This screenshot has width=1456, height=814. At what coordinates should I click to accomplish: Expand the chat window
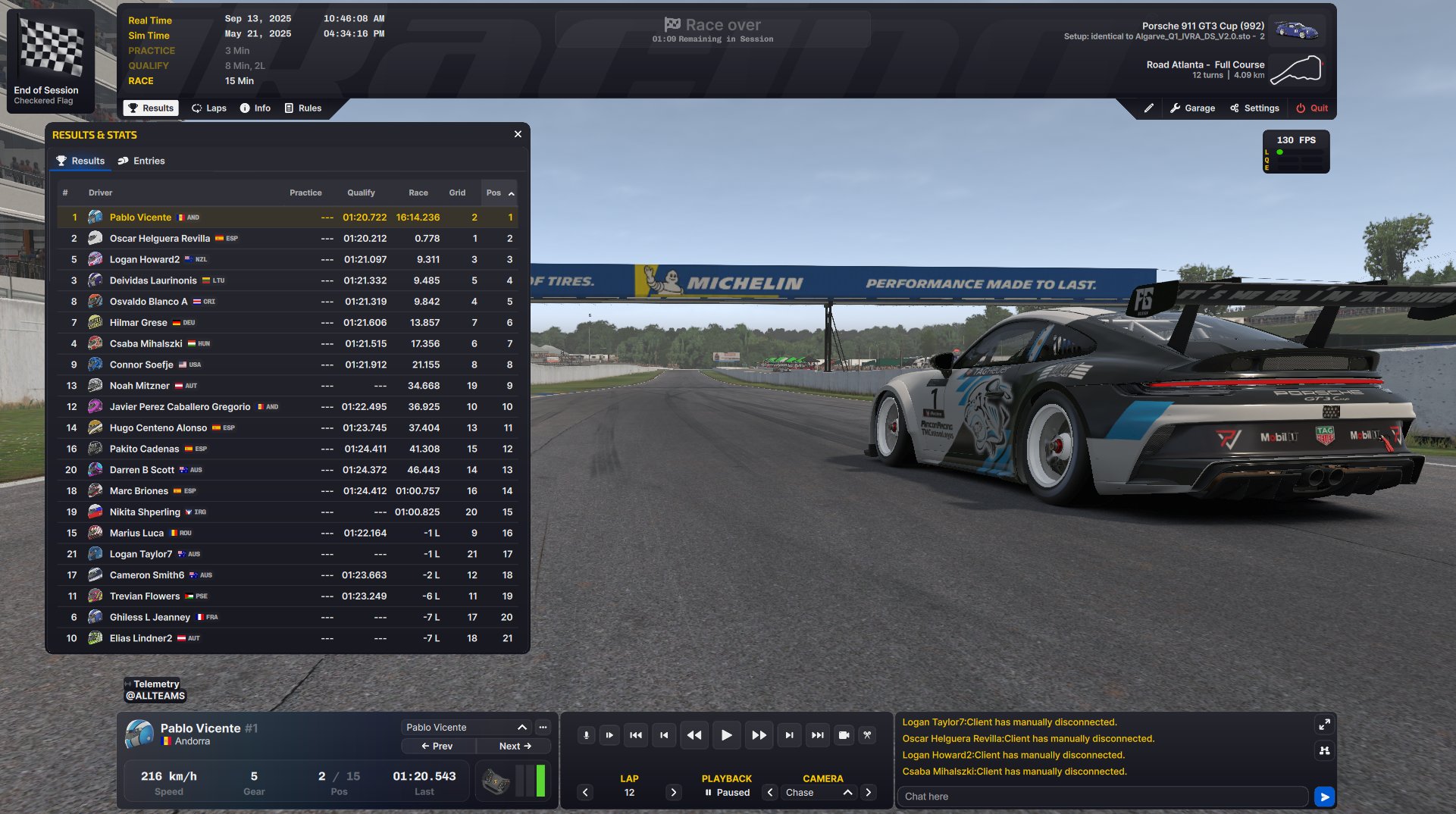pos(1324,725)
